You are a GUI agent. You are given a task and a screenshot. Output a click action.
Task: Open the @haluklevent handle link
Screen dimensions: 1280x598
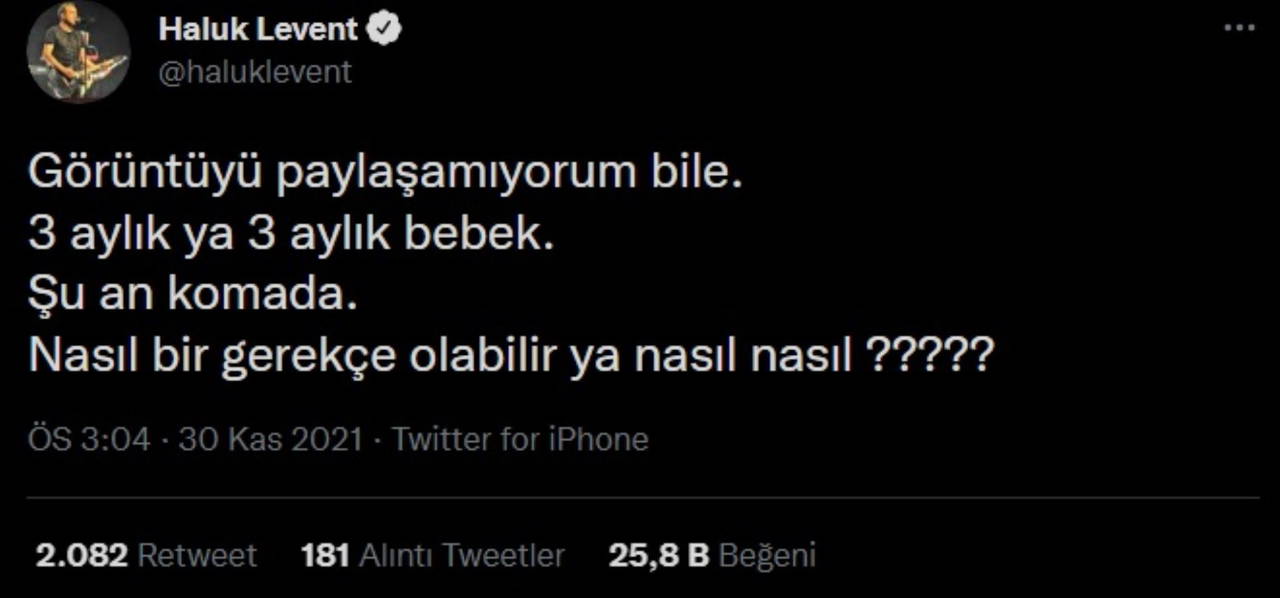[x=255, y=72]
